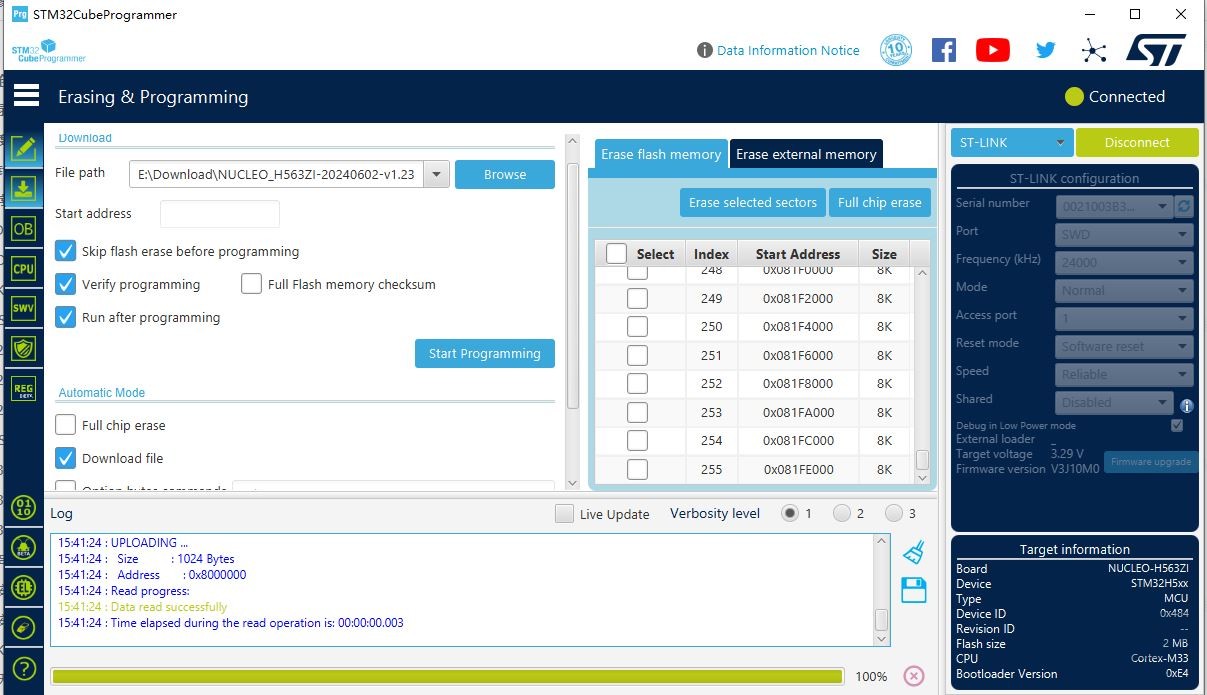Select sector 250 checkbox
1207x695 pixels.
637,326
